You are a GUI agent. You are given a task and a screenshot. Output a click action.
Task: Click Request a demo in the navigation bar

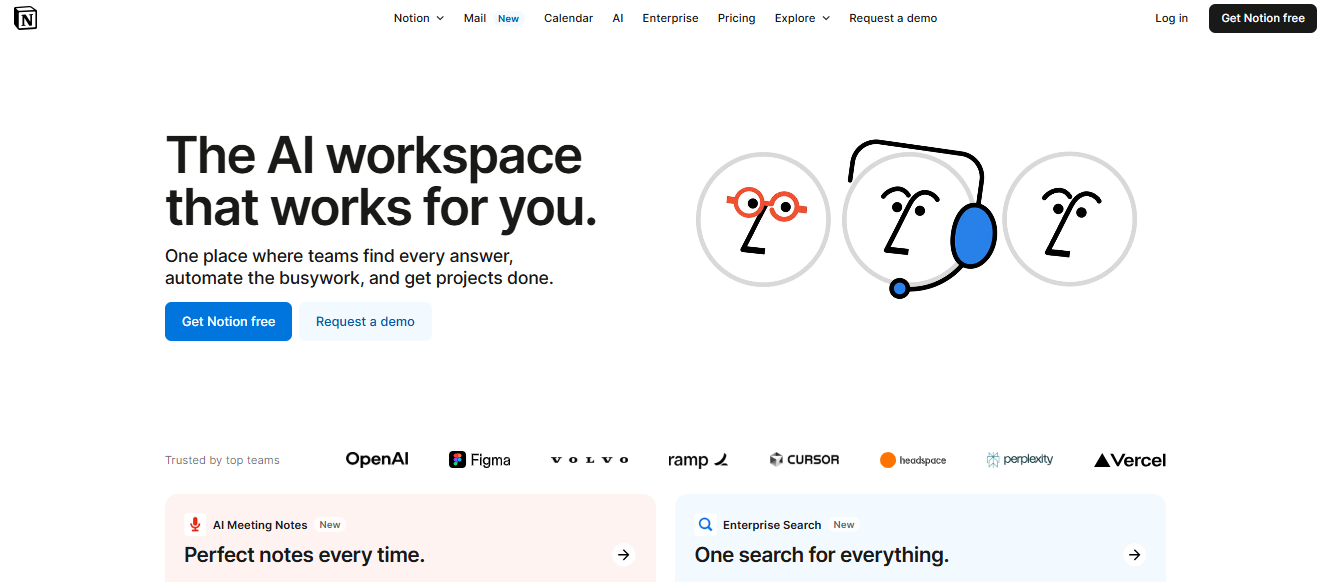893,18
